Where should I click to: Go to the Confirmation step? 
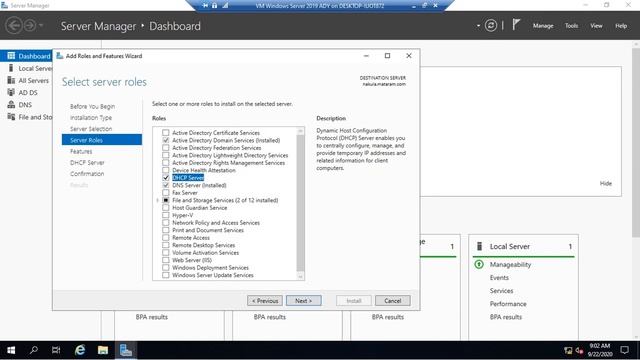point(87,173)
